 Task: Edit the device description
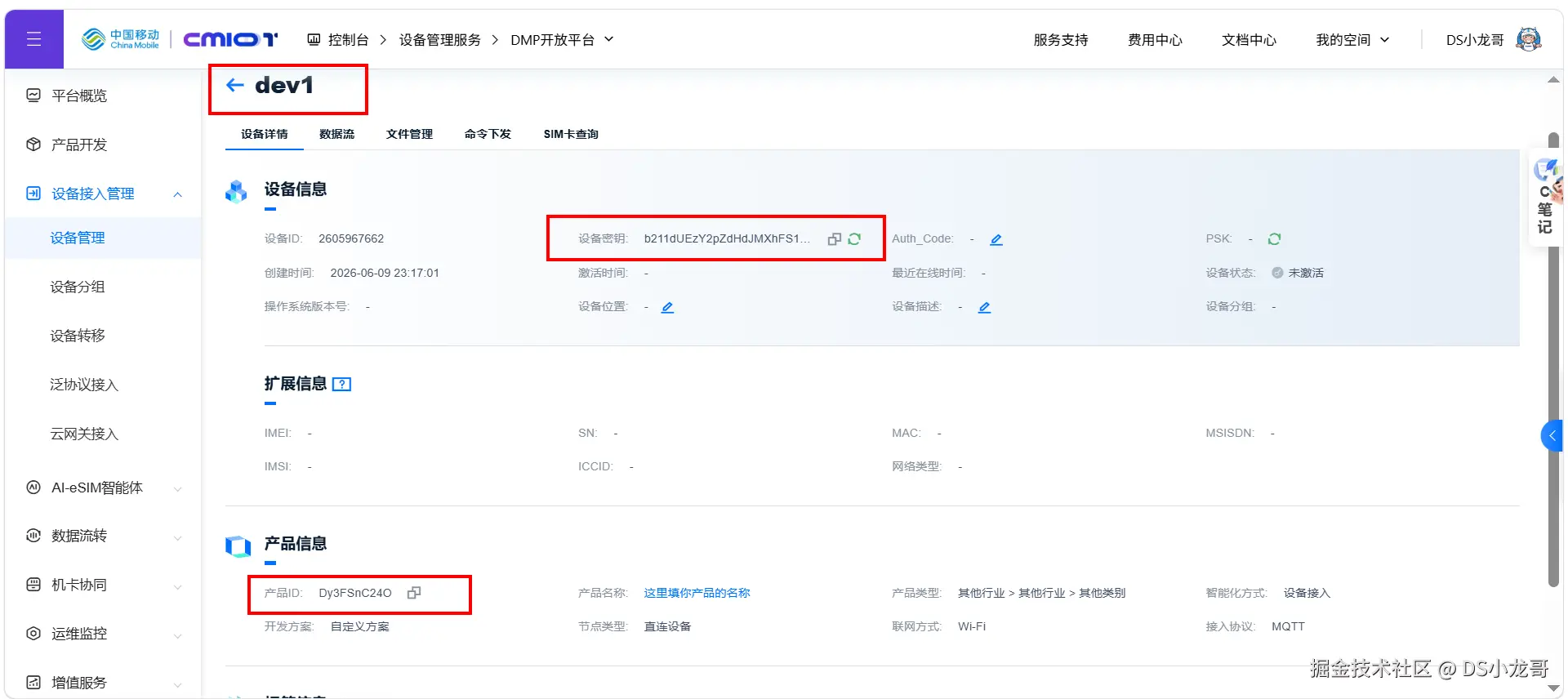click(x=984, y=307)
